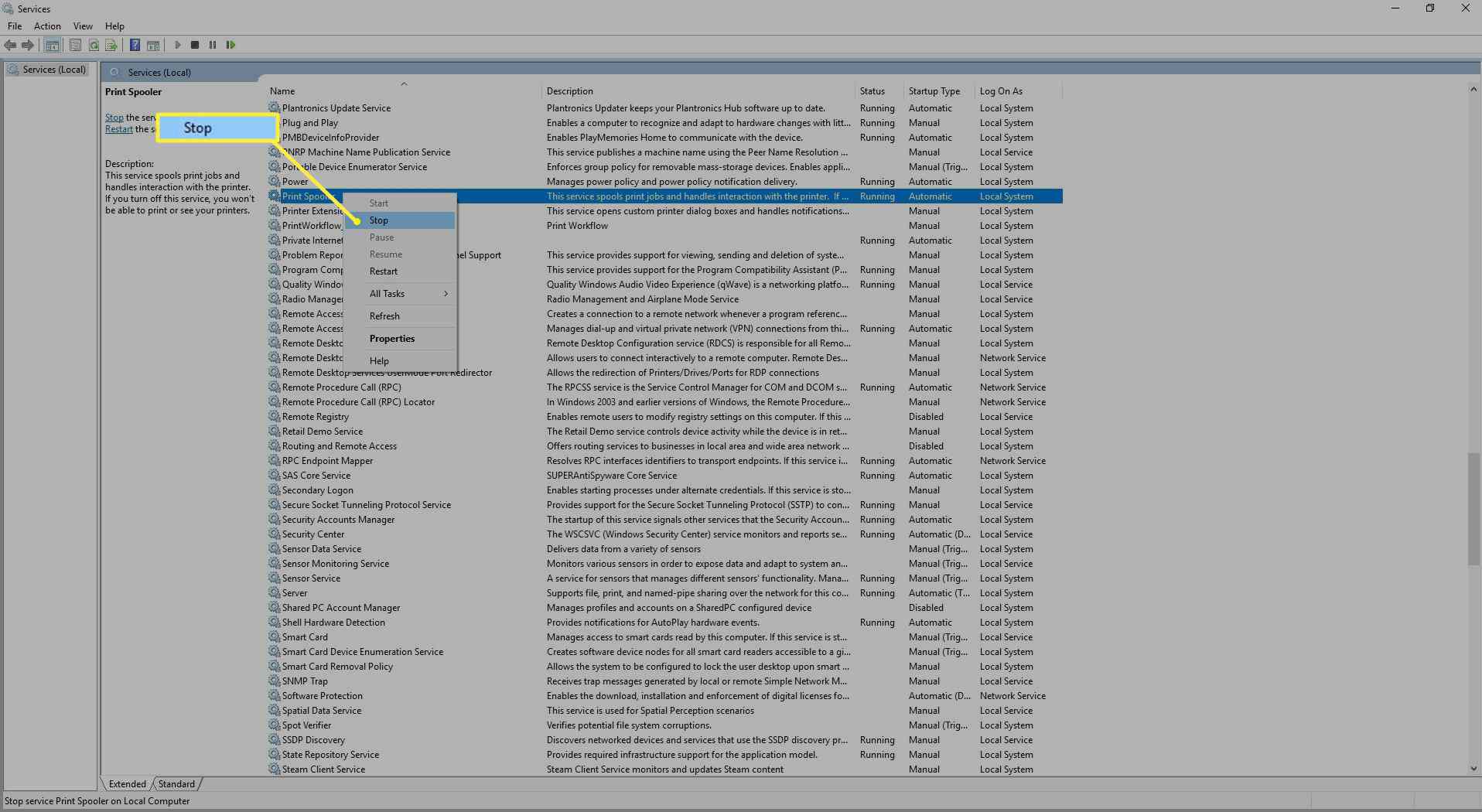Image resolution: width=1482 pixels, height=812 pixels.
Task: Select the Retail Demo Service row
Action: coord(664,431)
